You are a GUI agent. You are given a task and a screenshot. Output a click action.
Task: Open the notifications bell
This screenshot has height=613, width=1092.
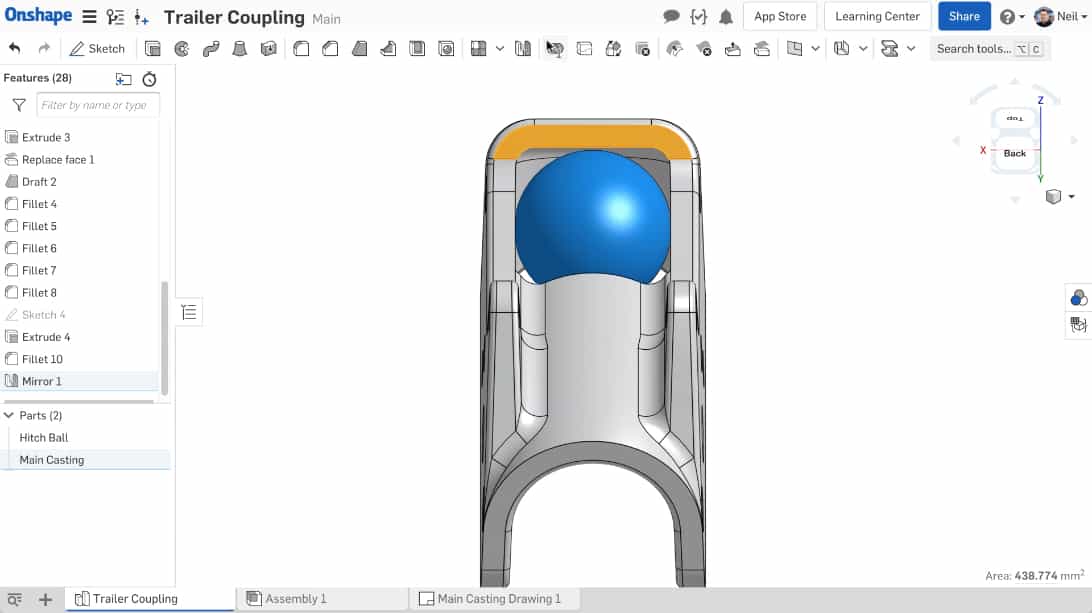[x=726, y=17]
